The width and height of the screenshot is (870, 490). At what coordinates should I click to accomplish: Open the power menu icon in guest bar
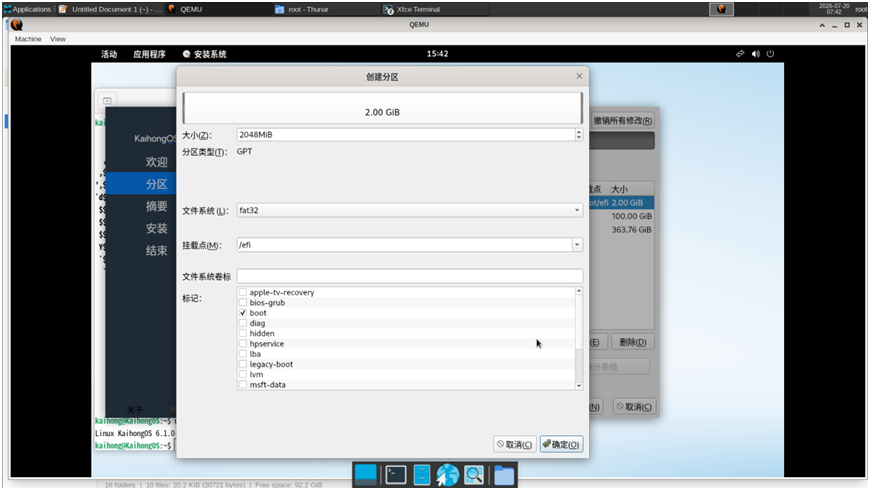770,54
